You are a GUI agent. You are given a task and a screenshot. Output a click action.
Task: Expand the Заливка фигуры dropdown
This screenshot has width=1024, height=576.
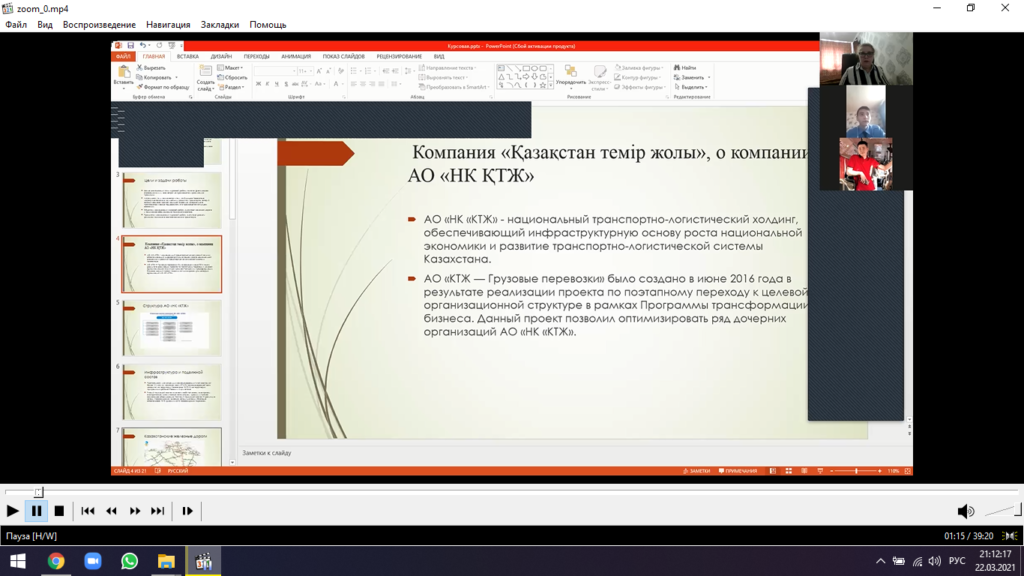point(639,68)
